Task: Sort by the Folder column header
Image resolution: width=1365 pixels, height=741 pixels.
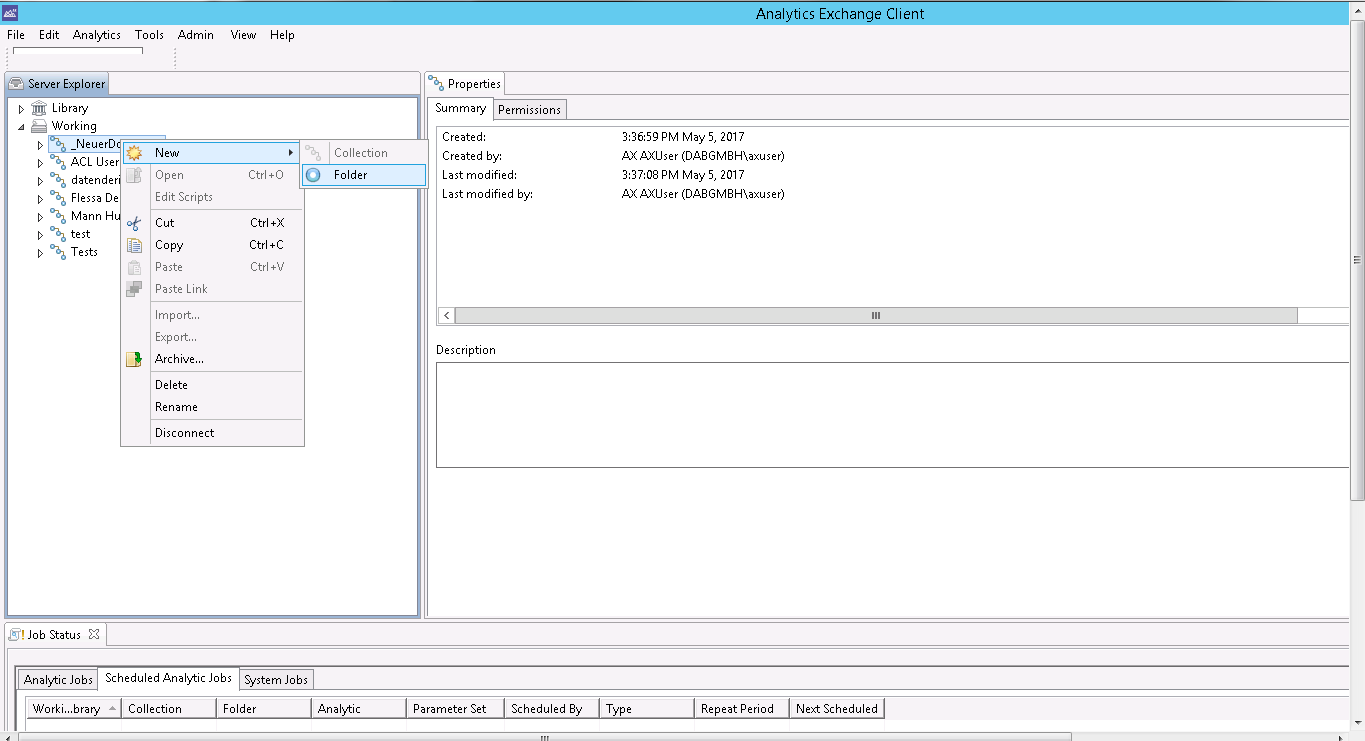Action: 263,709
